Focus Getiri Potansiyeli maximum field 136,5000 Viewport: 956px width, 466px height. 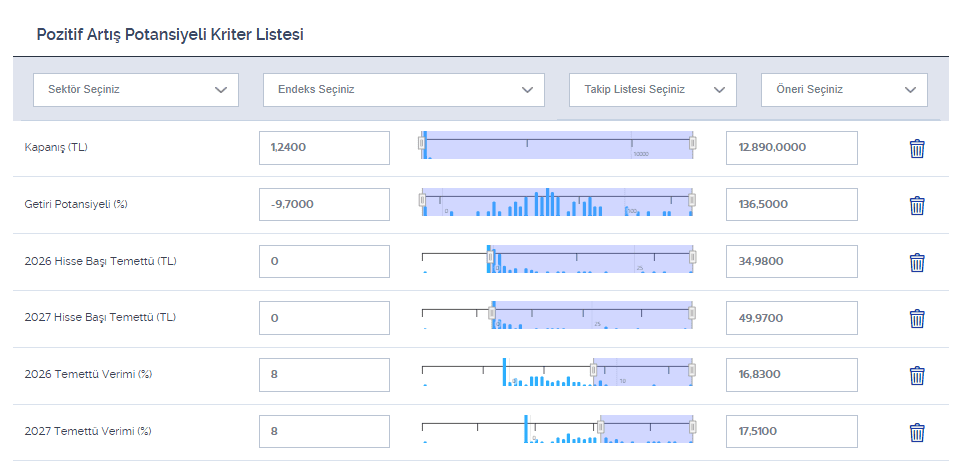coord(791,205)
